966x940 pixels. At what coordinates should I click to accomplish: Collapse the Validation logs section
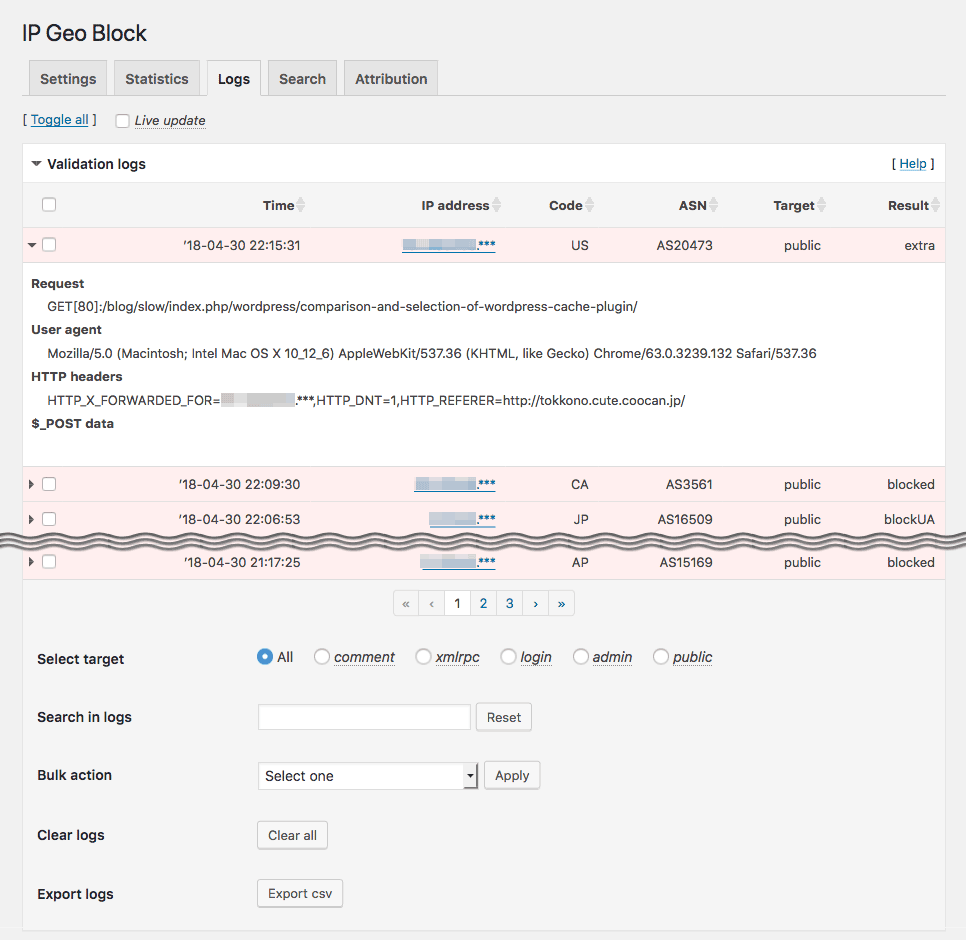37,164
